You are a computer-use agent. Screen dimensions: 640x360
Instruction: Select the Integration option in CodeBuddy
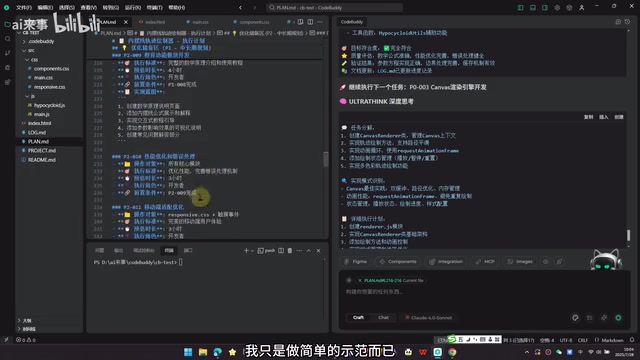pos(446,261)
